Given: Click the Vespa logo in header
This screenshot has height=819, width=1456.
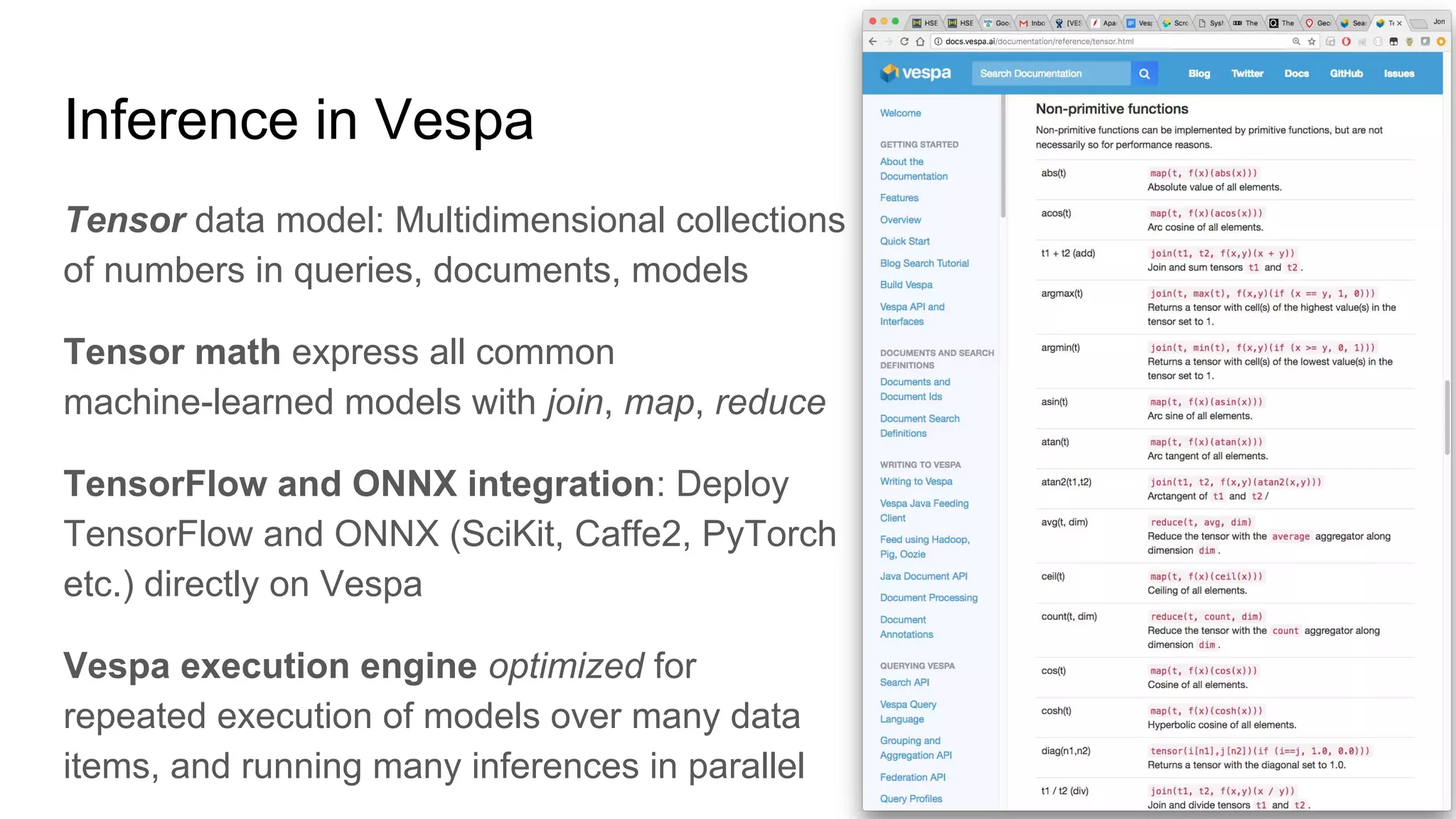Looking at the screenshot, I should pos(916,73).
